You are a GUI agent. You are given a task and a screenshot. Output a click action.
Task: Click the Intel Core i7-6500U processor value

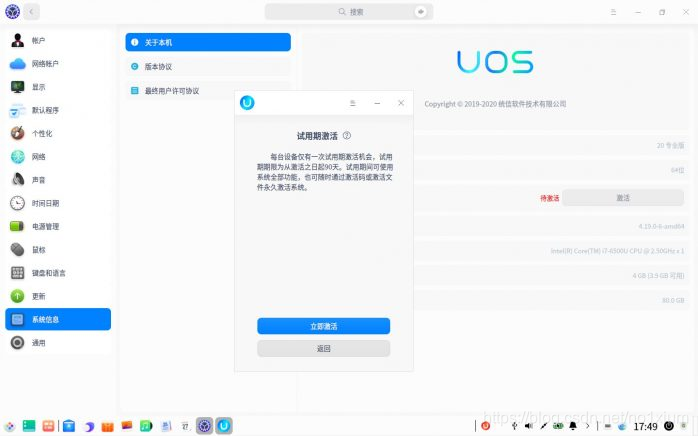[617, 251]
